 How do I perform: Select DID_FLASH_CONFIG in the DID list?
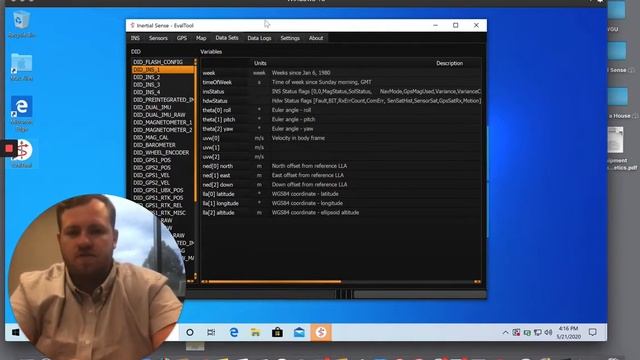point(162,62)
